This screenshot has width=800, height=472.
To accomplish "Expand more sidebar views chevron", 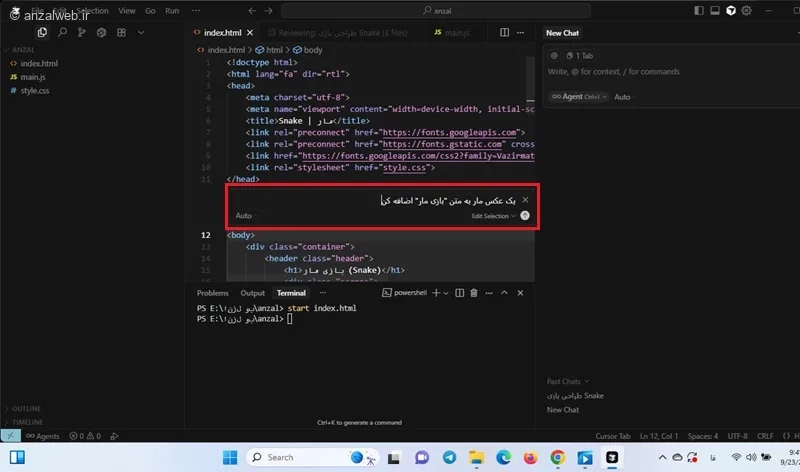I will 141,33.
